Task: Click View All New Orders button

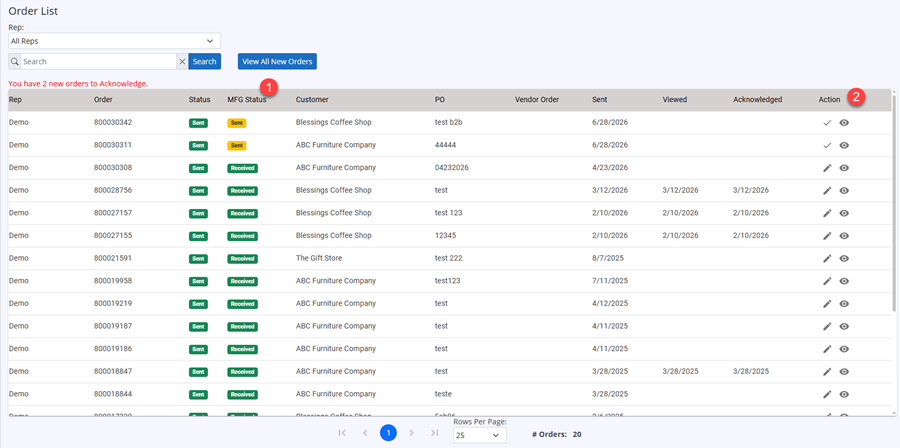Action: point(277,61)
